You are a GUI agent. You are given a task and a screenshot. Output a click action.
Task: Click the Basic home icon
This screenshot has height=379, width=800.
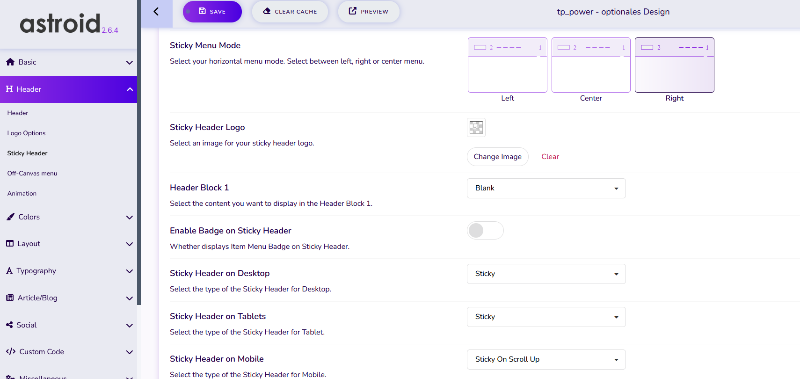10,62
